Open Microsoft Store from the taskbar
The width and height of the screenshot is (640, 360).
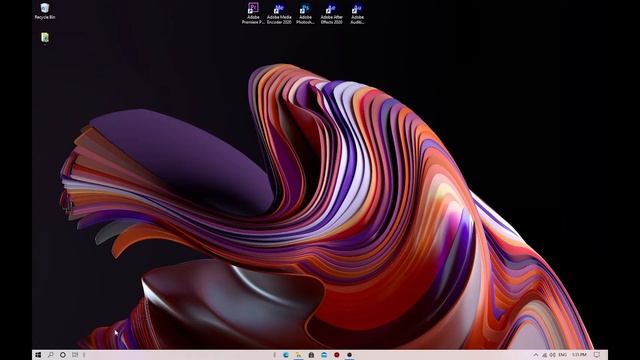(x=311, y=355)
